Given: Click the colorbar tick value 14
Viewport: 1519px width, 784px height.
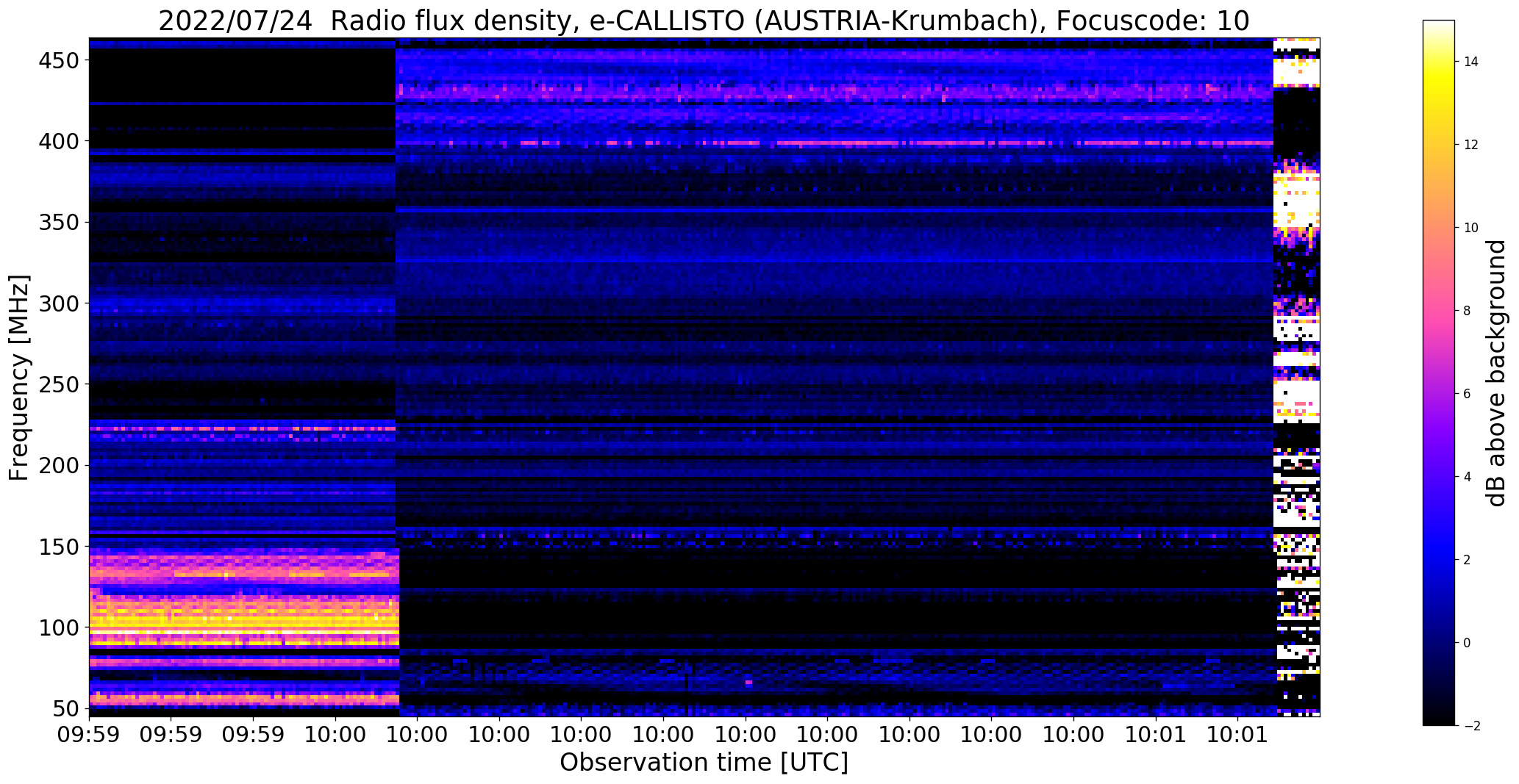Looking at the screenshot, I should tap(1471, 62).
